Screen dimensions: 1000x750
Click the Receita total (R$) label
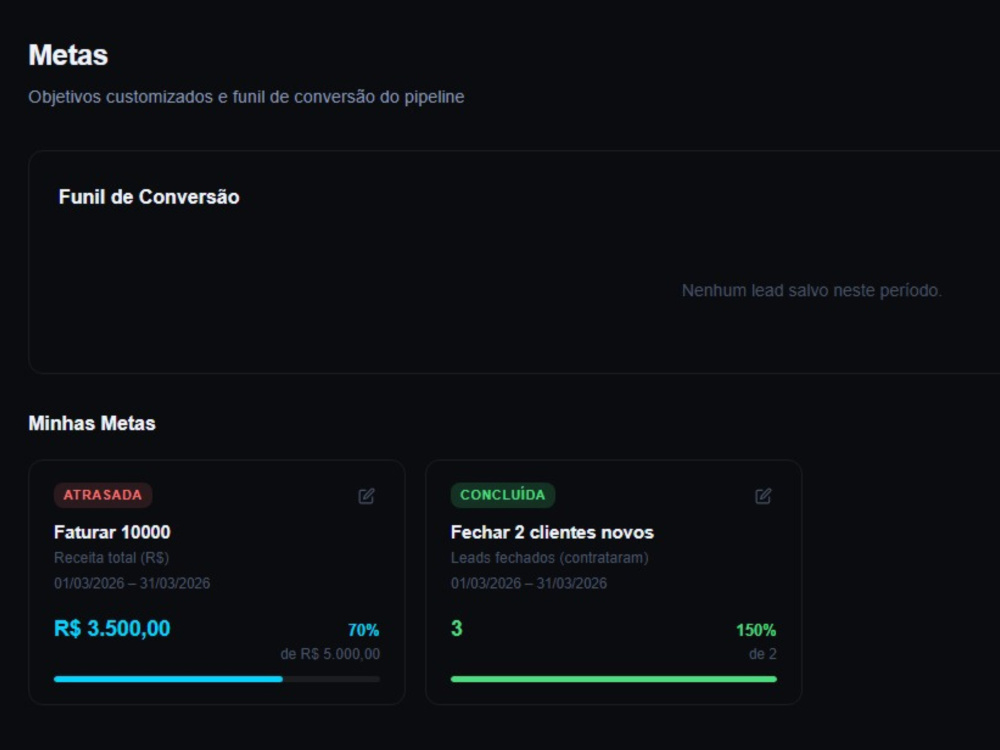coord(112,557)
